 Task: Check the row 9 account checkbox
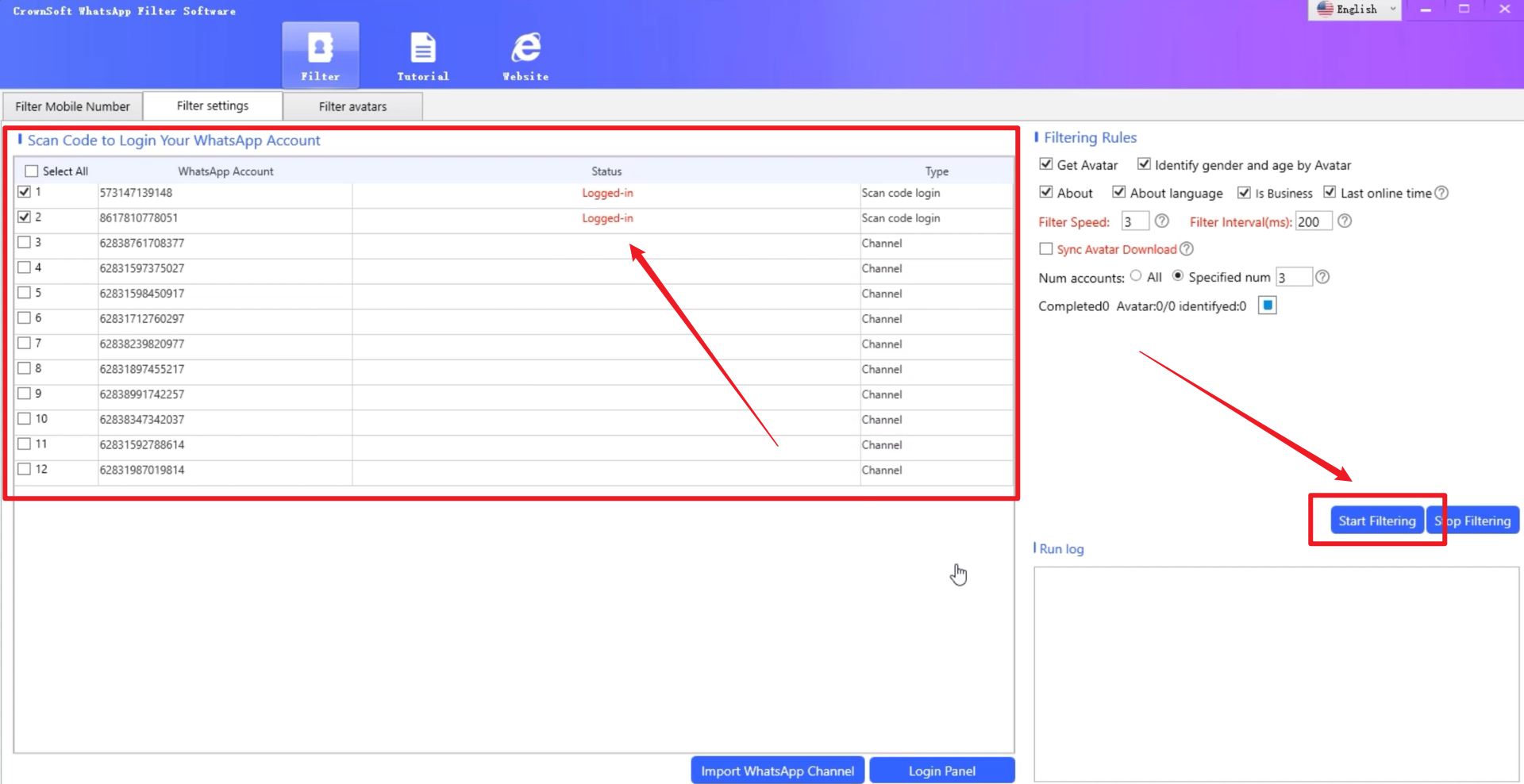click(24, 394)
